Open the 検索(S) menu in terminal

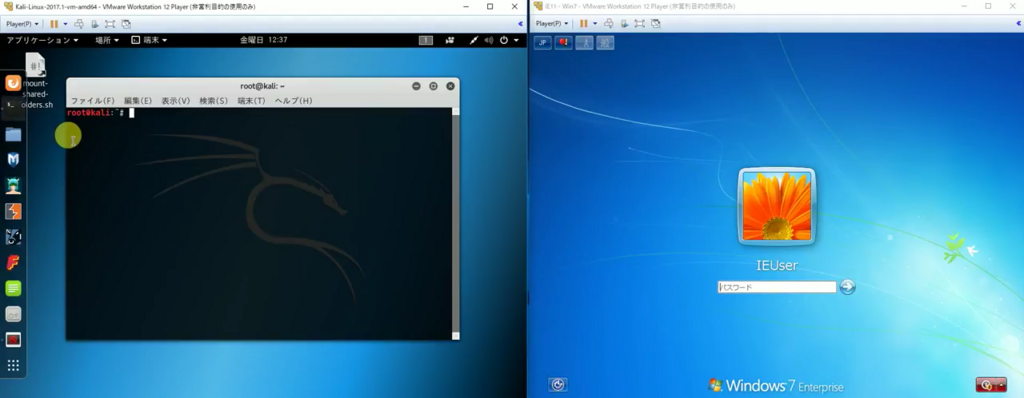(x=214, y=101)
